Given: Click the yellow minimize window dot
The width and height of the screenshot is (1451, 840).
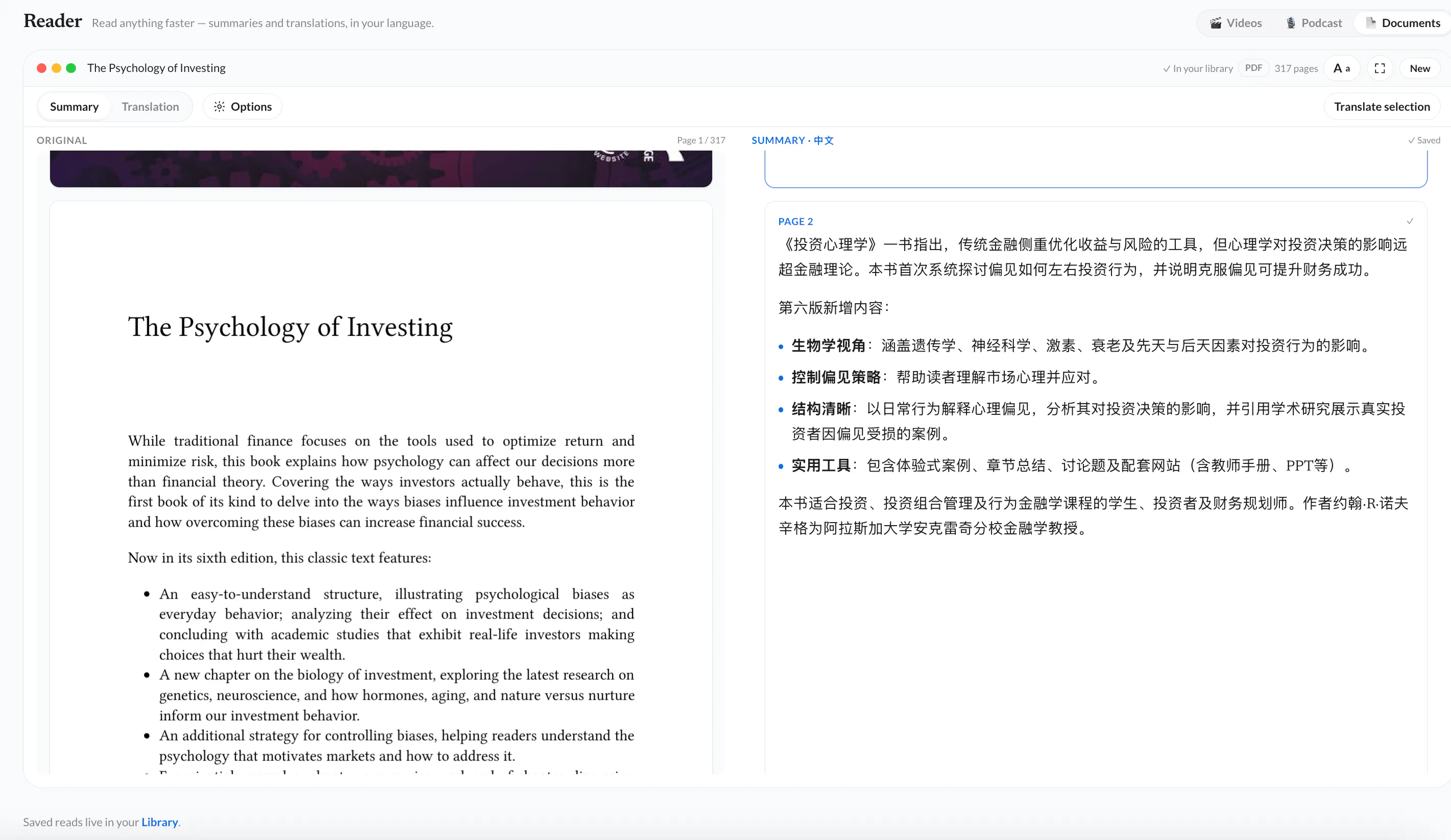Looking at the screenshot, I should 57,68.
